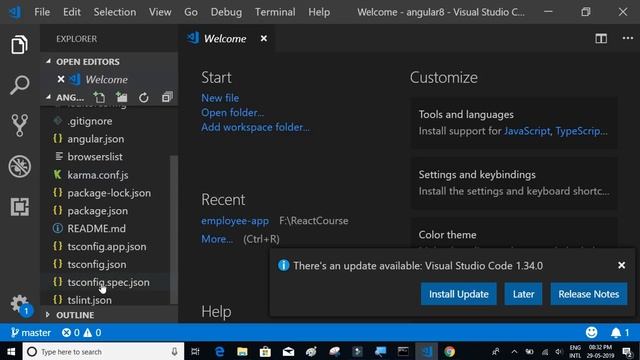Open the Explorer view in activity bar
The image size is (640, 360).
[19, 44]
